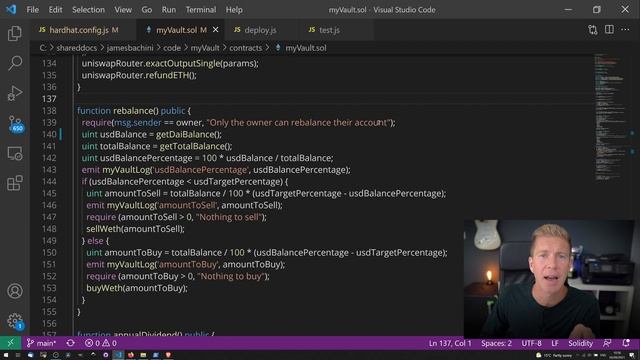The image size is (640, 360).
Task: Switch to the hardhat.config.js tab
Action: click(82, 30)
